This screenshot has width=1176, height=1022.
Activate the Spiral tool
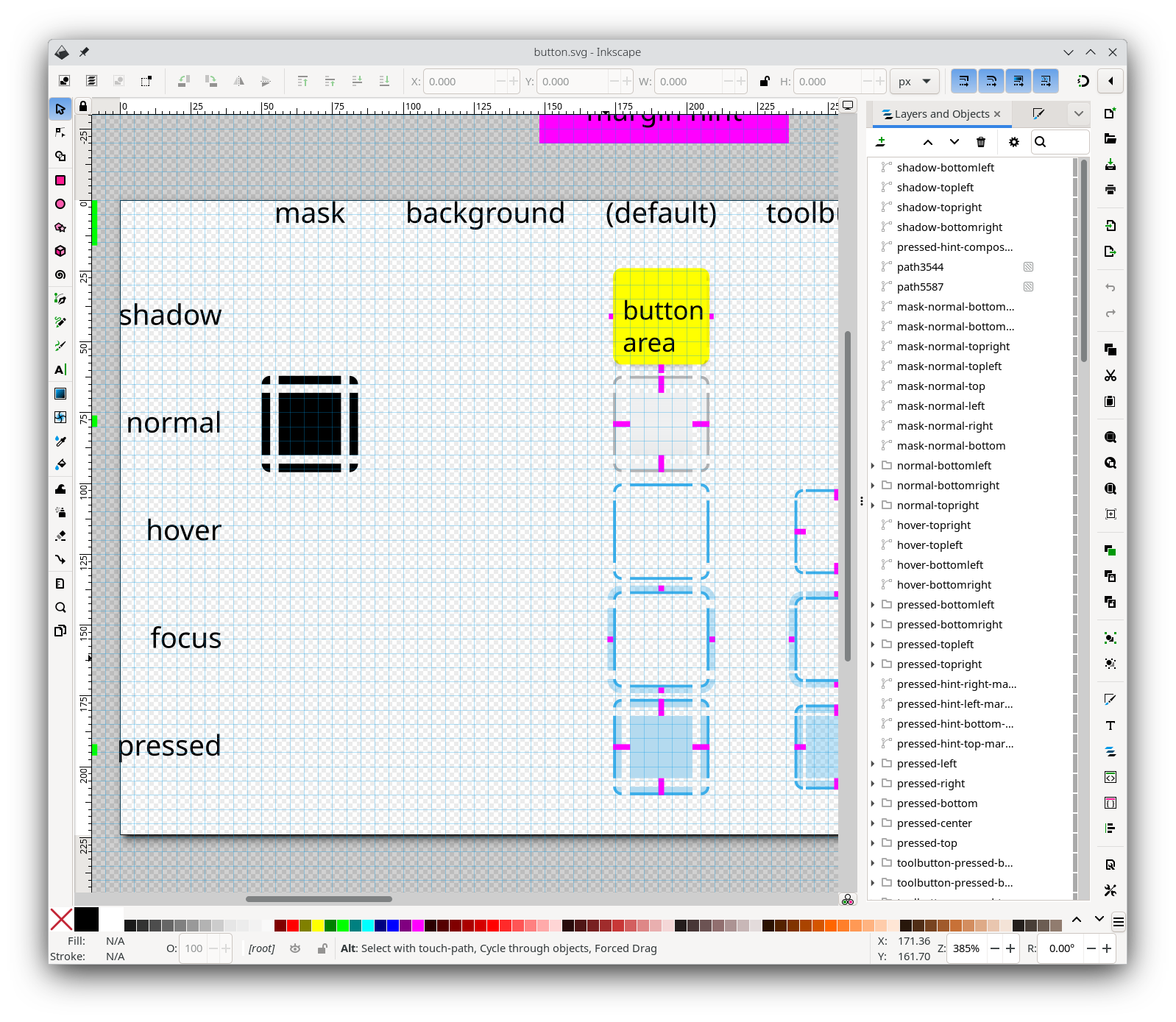pos(60,274)
